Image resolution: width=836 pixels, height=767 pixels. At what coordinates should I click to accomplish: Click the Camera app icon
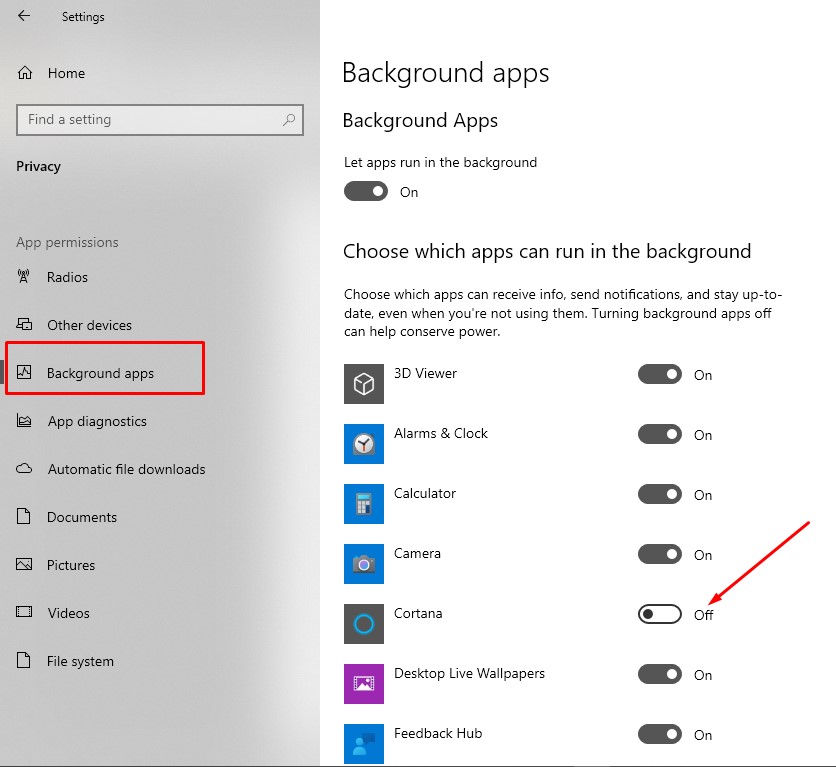(364, 564)
